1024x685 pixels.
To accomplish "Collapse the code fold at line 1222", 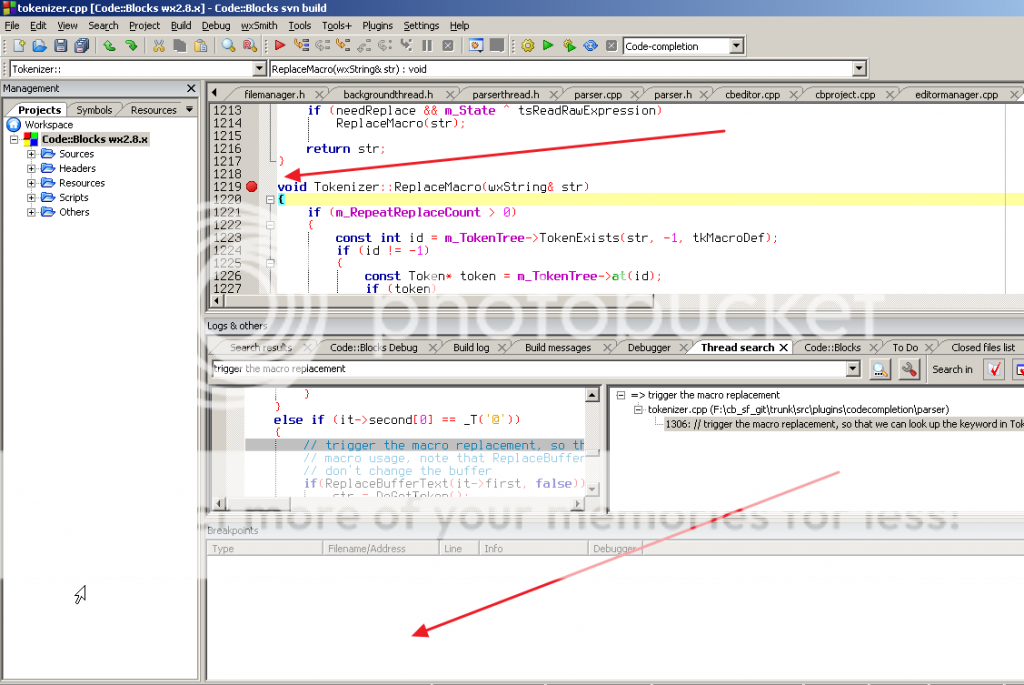I will pyautogui.click(x=270, y=225).
